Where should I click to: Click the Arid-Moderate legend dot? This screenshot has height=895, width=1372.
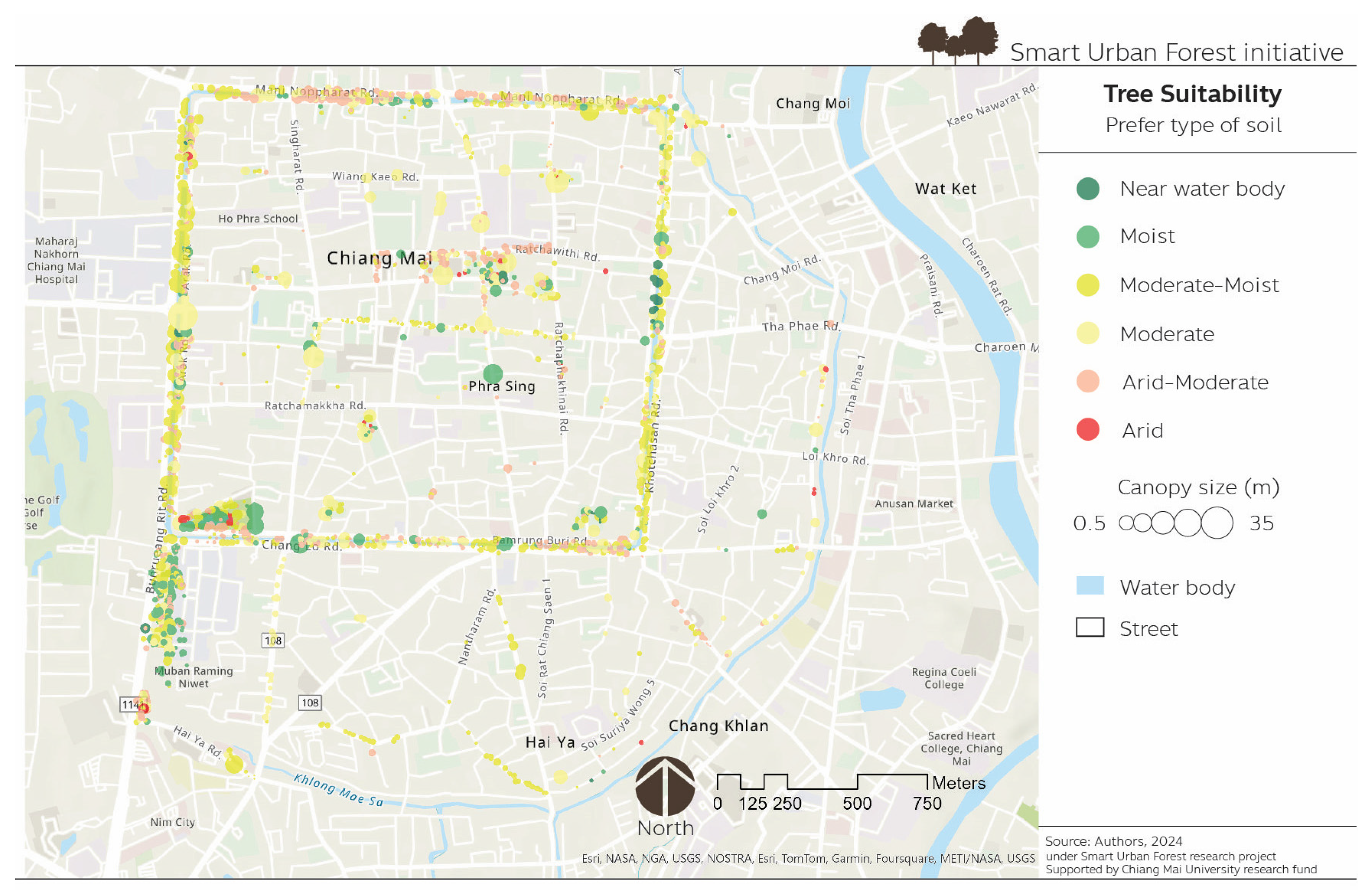(x=1088, y=381)
